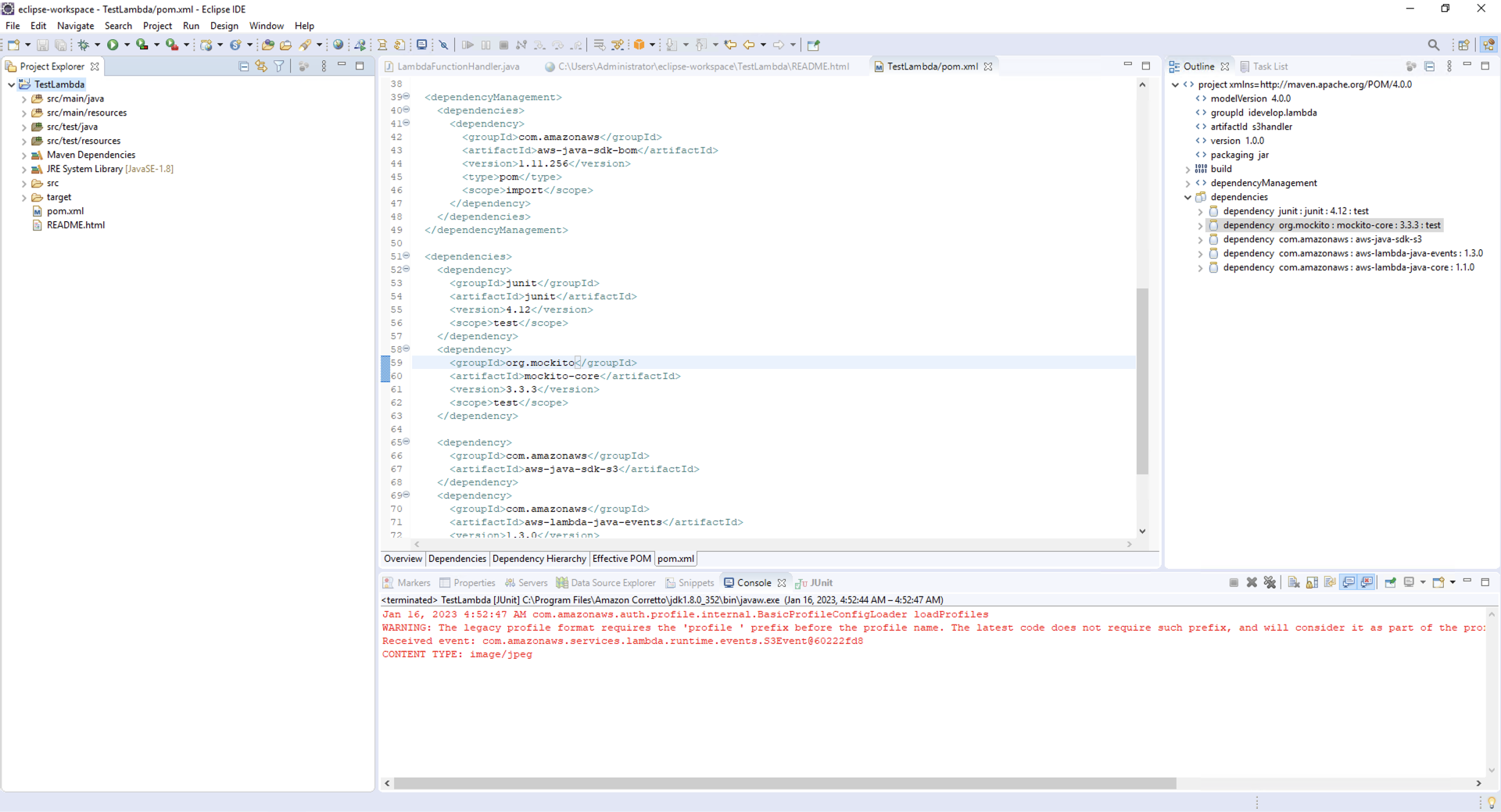Select the Java EE perspective icon
Image resolution: width=1501 pixels, height=812 pixels.
pos(1488,45)
